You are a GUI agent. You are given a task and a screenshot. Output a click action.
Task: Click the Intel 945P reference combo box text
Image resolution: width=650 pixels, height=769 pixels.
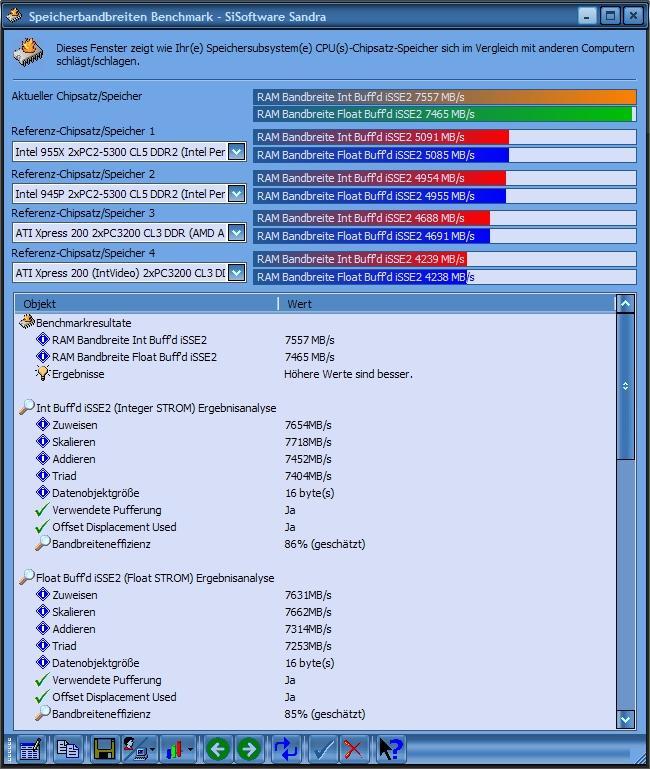pyautogui.click(x=120, y=194)
